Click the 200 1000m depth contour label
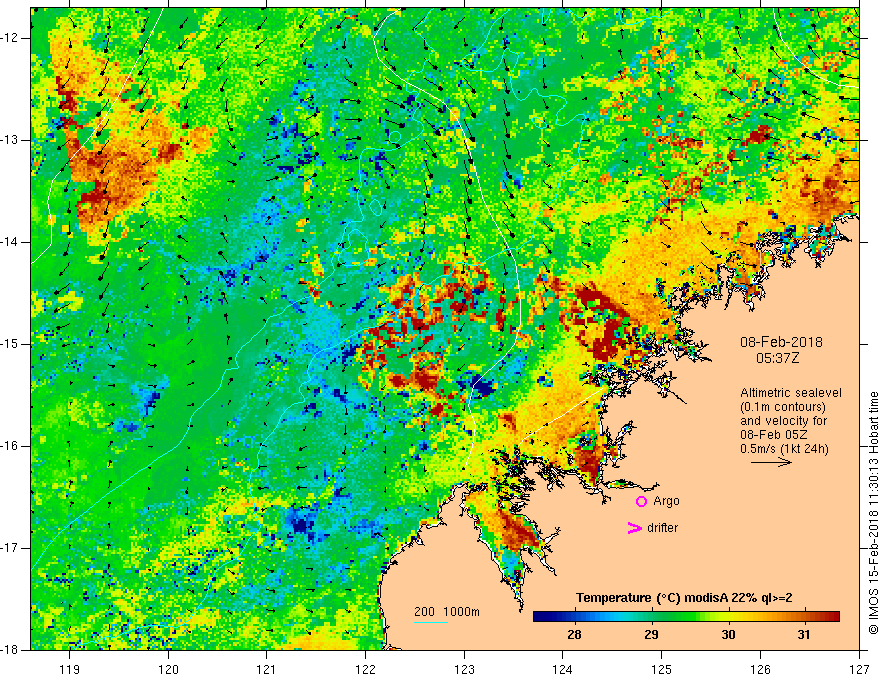 [447, 612]
